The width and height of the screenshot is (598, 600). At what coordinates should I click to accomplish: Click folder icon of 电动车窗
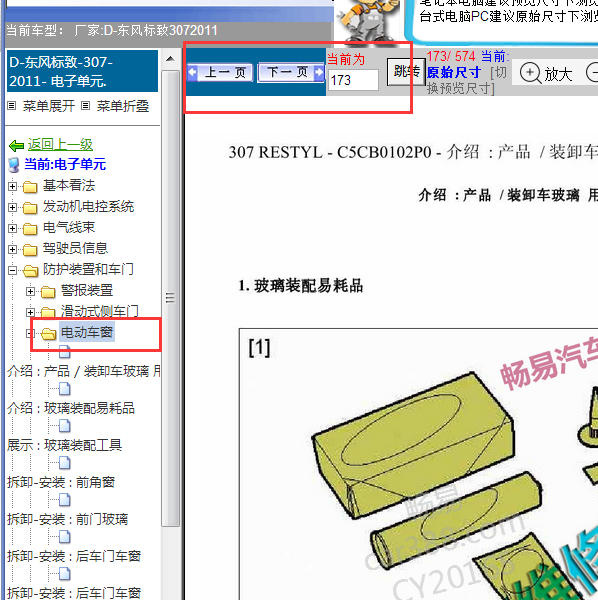point(49,334)
